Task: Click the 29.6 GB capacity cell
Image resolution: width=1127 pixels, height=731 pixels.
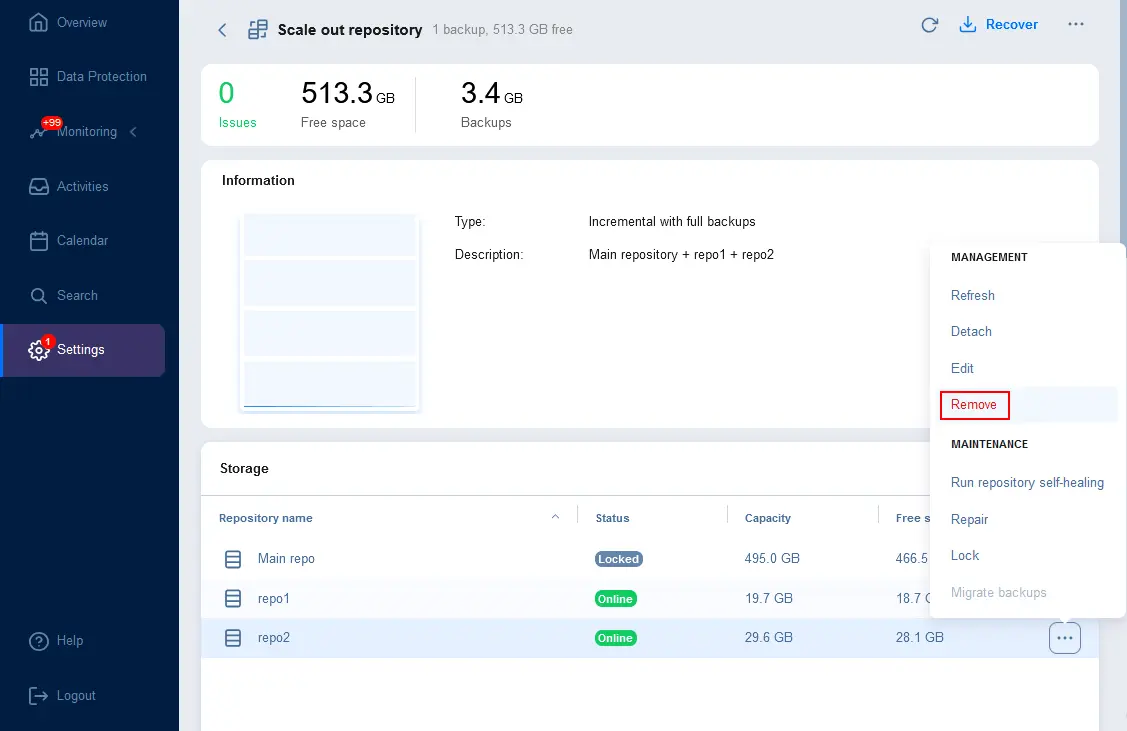Action: click(x=768, y=638)
